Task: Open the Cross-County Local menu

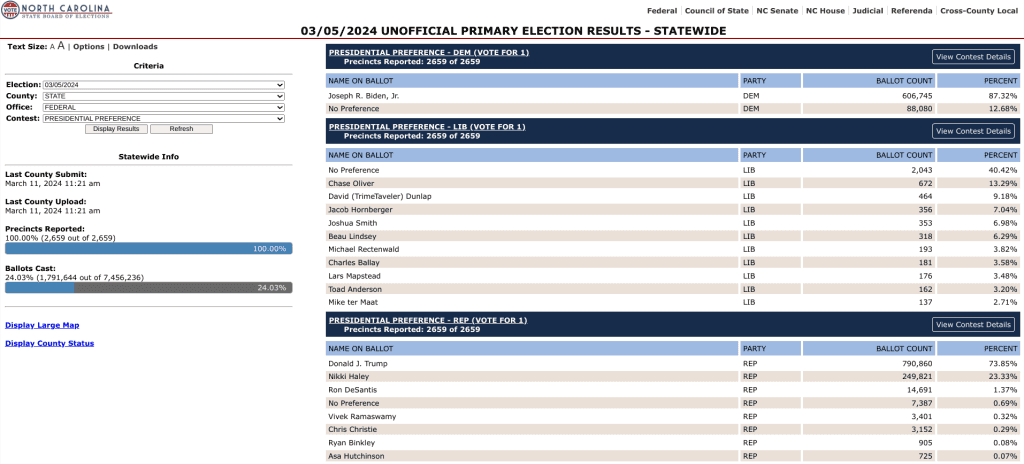Action: tap(980, 10)
